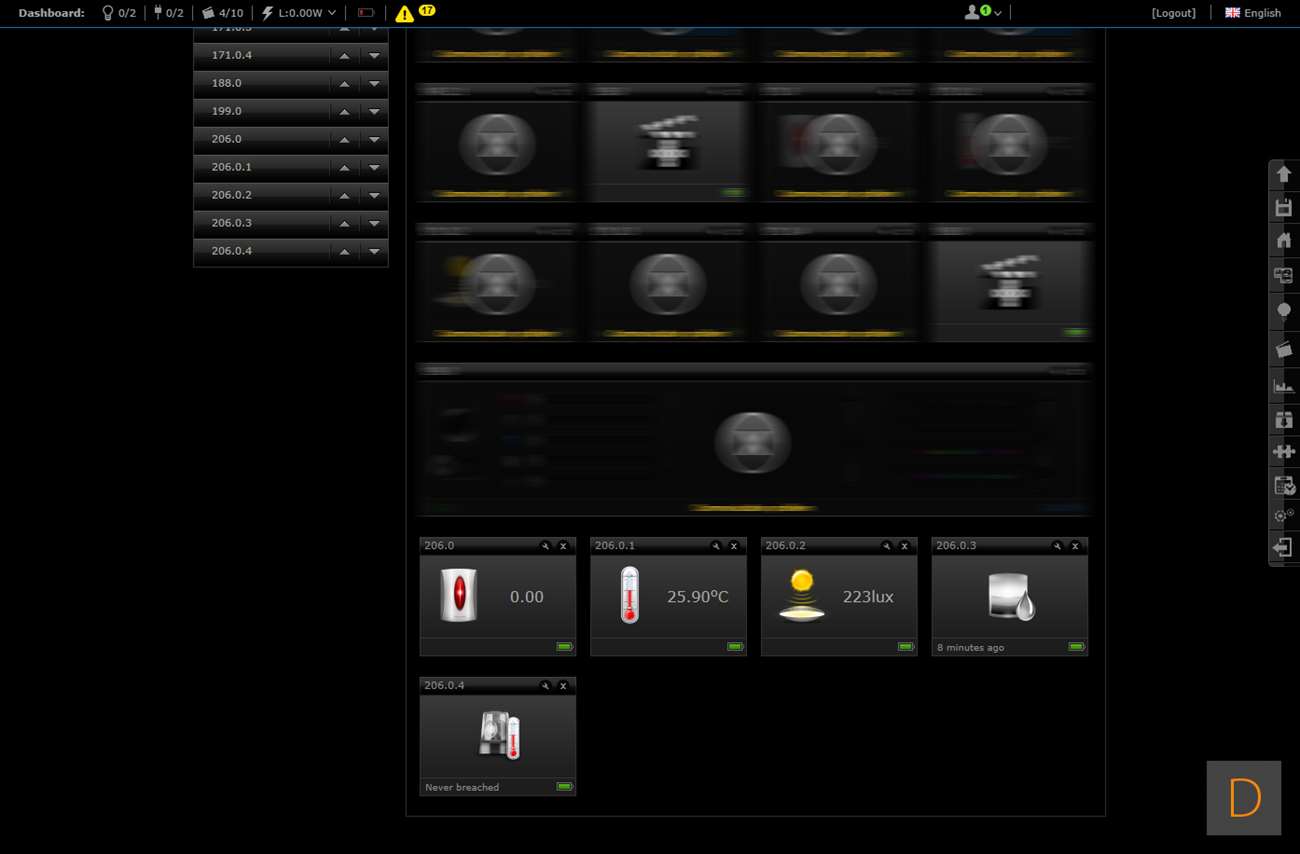Click the Logout link
The height and width of the screenshot is (854, 1300).
tap(1173, 13)
